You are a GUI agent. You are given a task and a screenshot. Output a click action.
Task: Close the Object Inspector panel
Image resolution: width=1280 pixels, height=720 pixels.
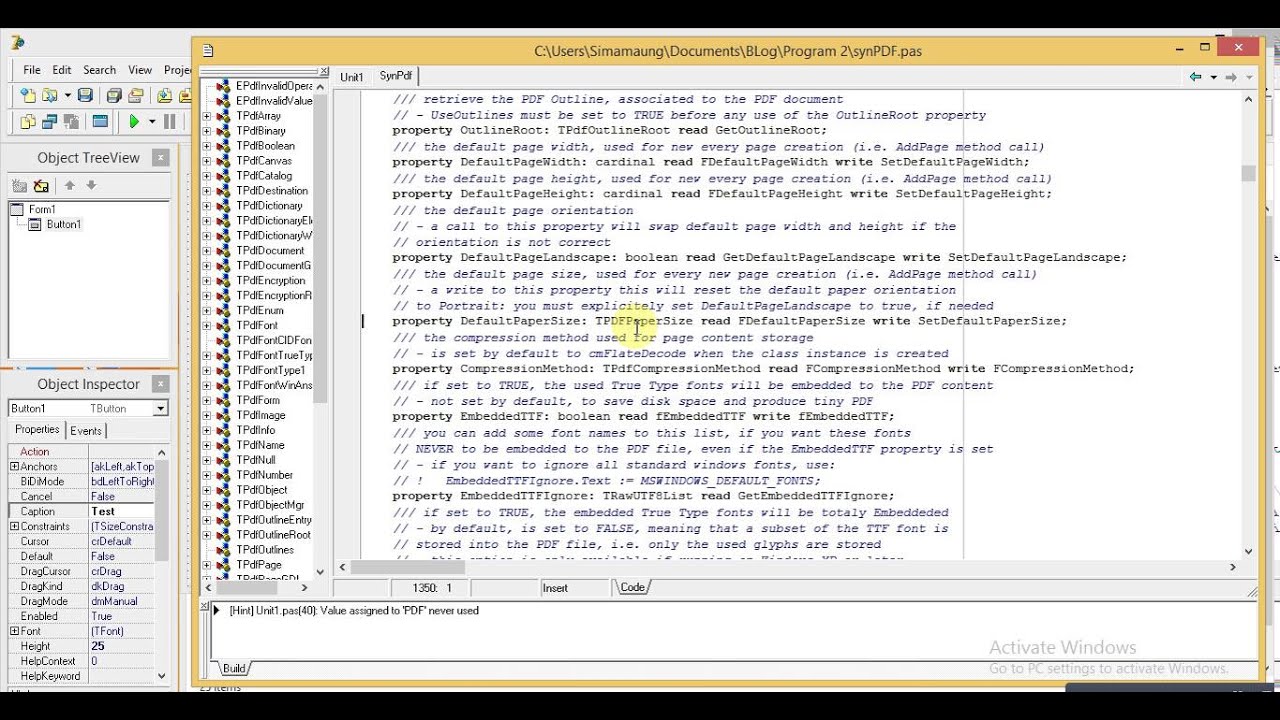pyautogui.click(x=160, y=384)
